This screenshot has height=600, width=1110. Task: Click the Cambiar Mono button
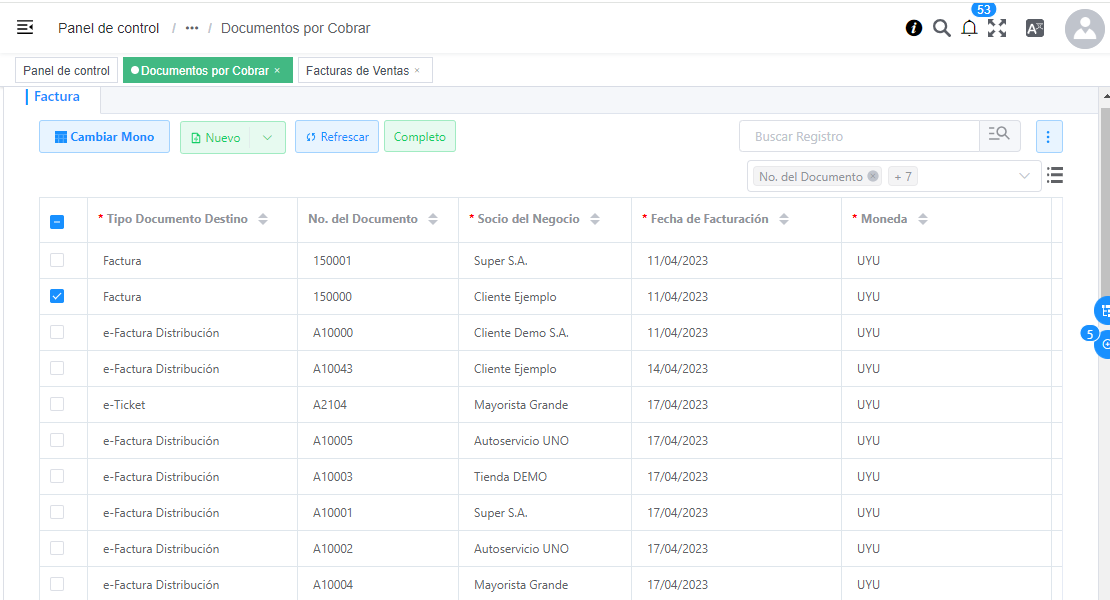click(104, 137)
